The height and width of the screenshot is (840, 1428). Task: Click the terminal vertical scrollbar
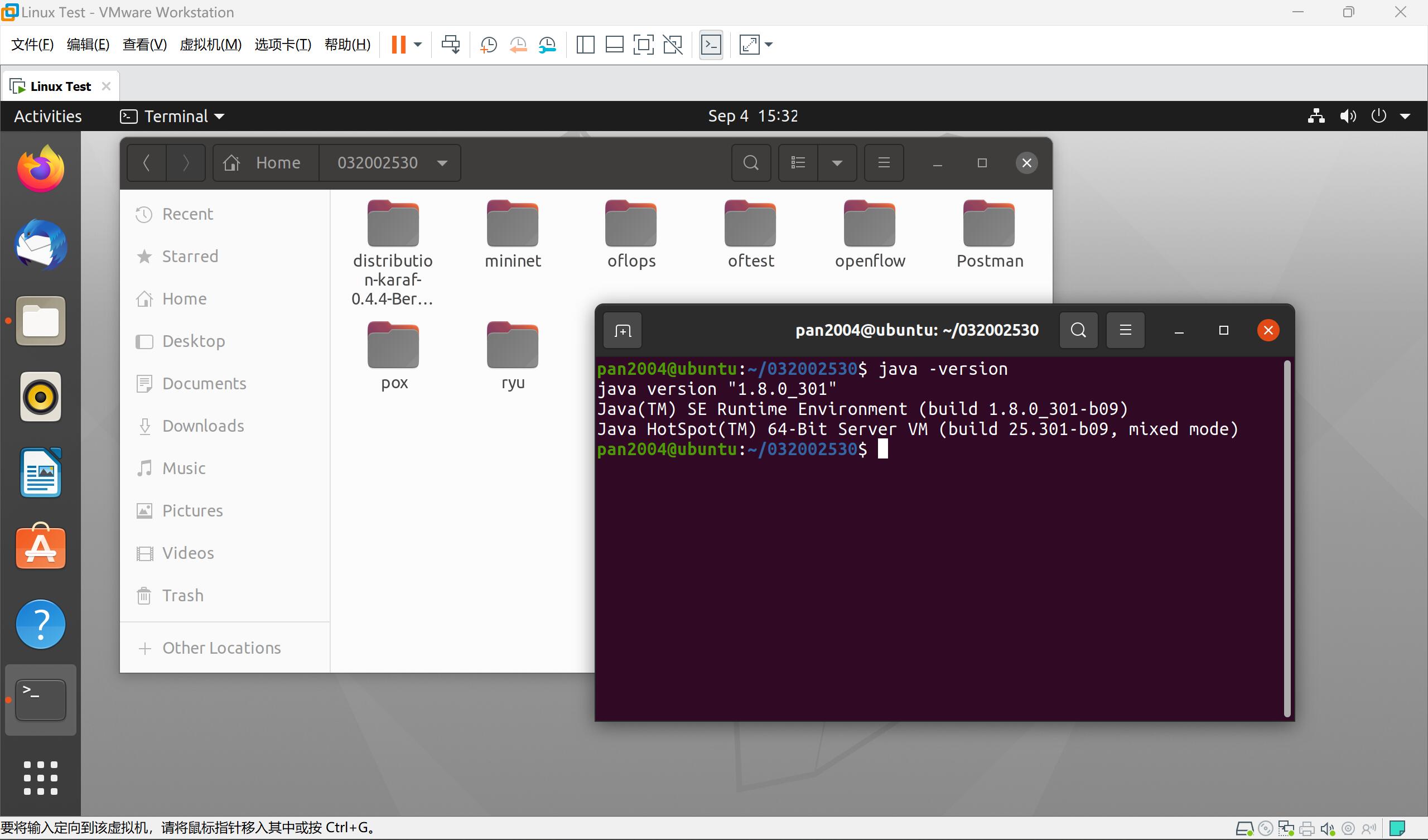pos(1286,538)
